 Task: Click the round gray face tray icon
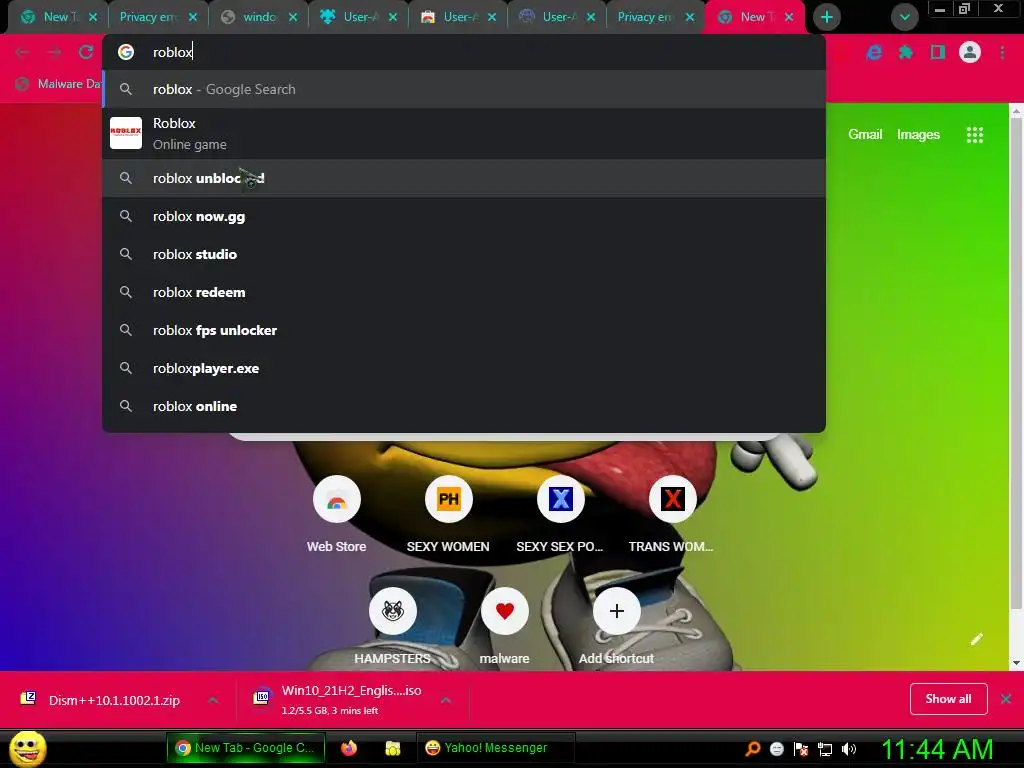pos(776,749)
